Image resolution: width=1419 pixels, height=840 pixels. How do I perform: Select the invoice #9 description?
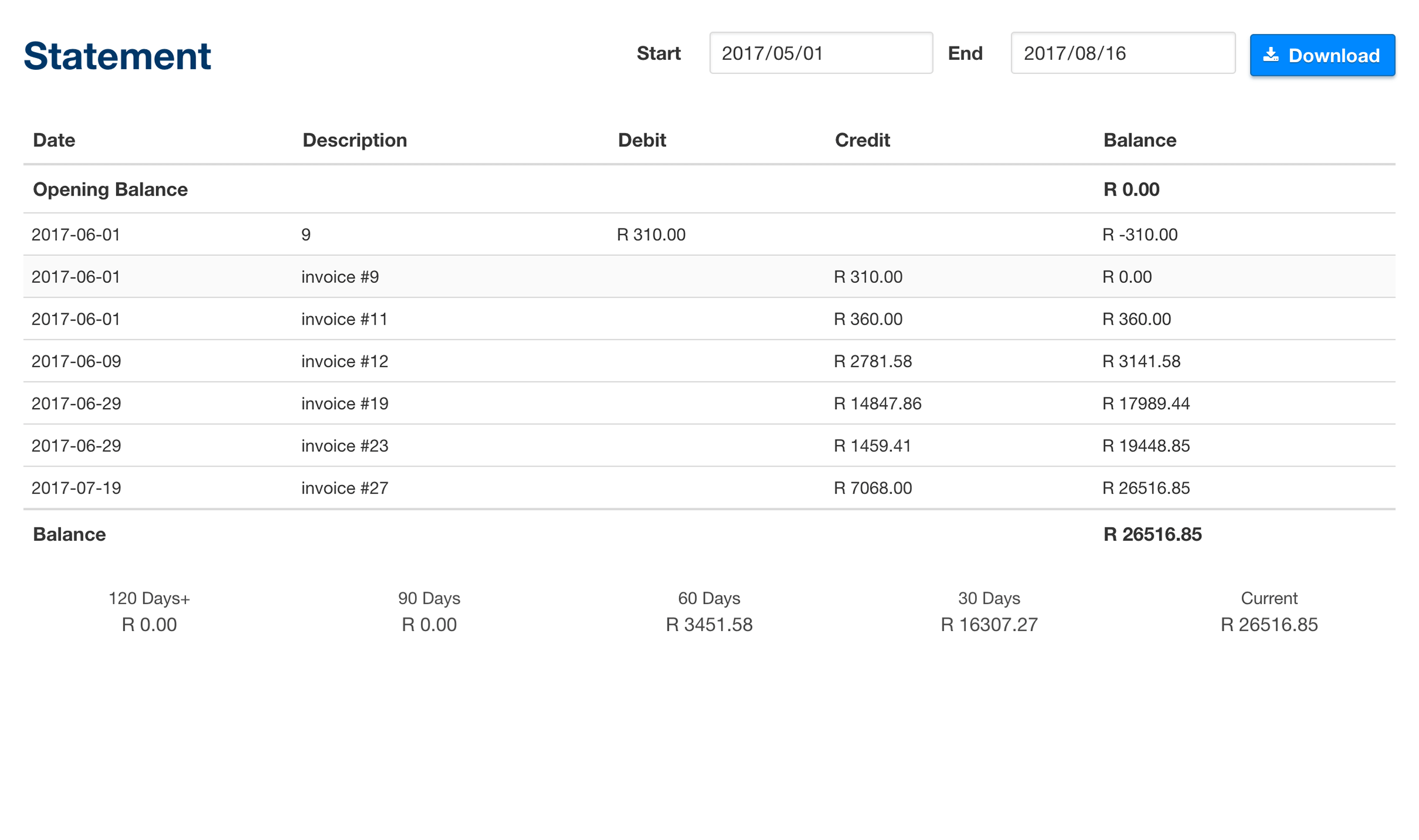coord(341,277)
